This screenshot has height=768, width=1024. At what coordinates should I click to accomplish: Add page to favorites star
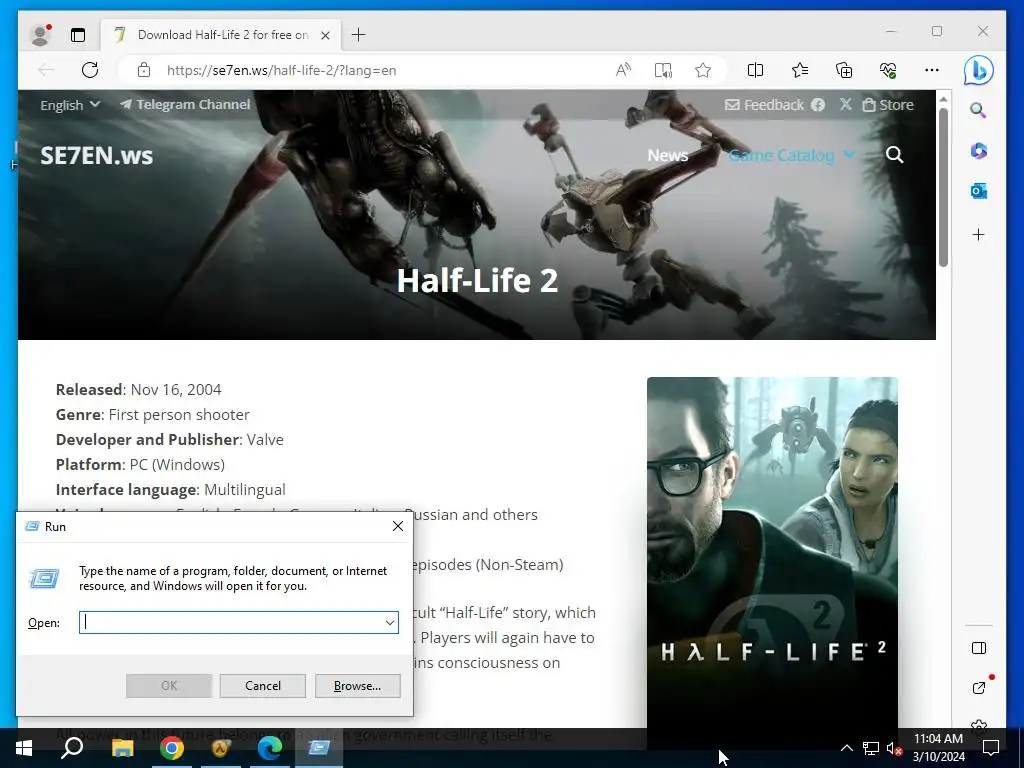point(703,70)
